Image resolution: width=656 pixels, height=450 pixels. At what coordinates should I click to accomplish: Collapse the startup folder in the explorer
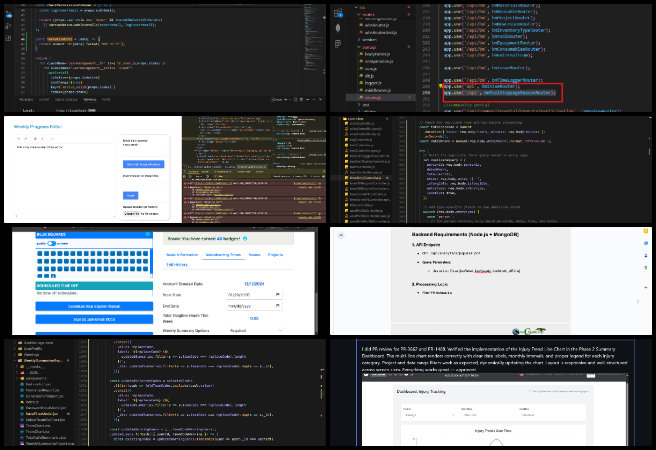pyautogui.click(x=369, y=47)
